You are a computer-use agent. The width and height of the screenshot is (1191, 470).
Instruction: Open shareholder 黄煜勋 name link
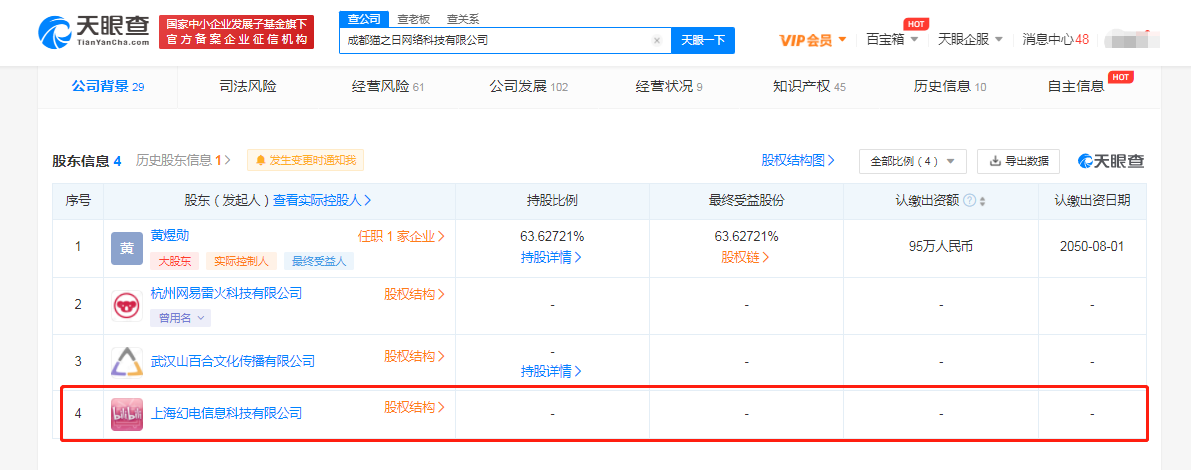(170, 236)
